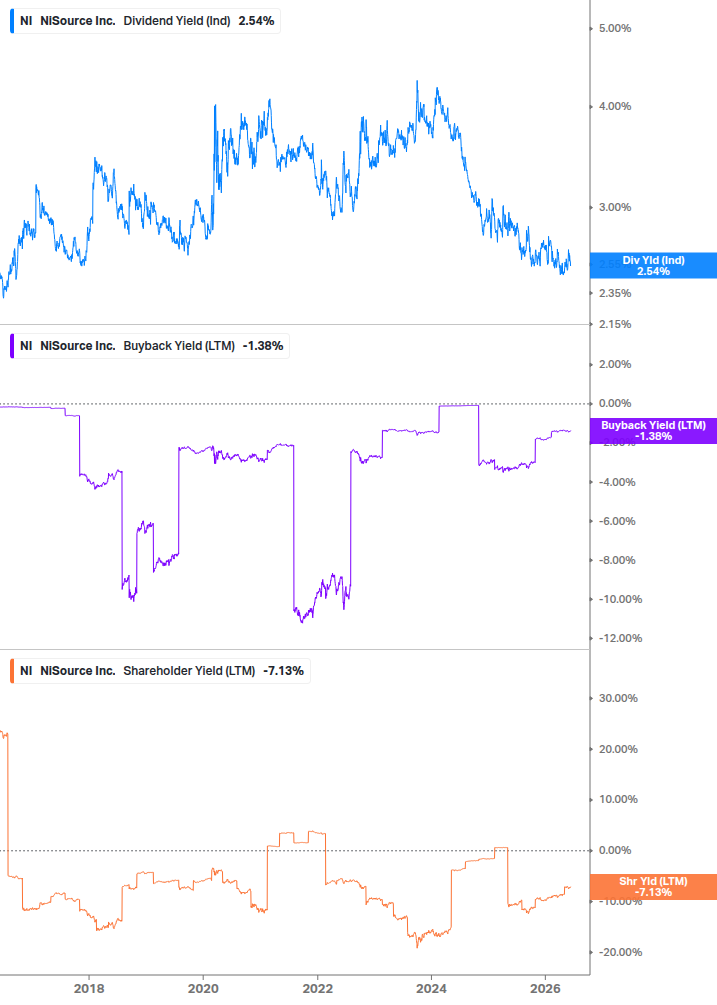Click the 20.00% shareholder yield axis label
This screenshot has height=1005, width=717.
click(x=618, y=749)
